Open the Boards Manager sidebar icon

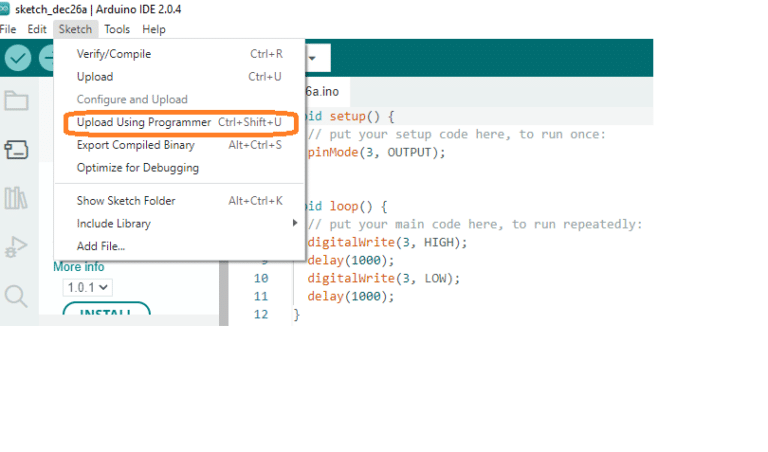pos(16,150)
